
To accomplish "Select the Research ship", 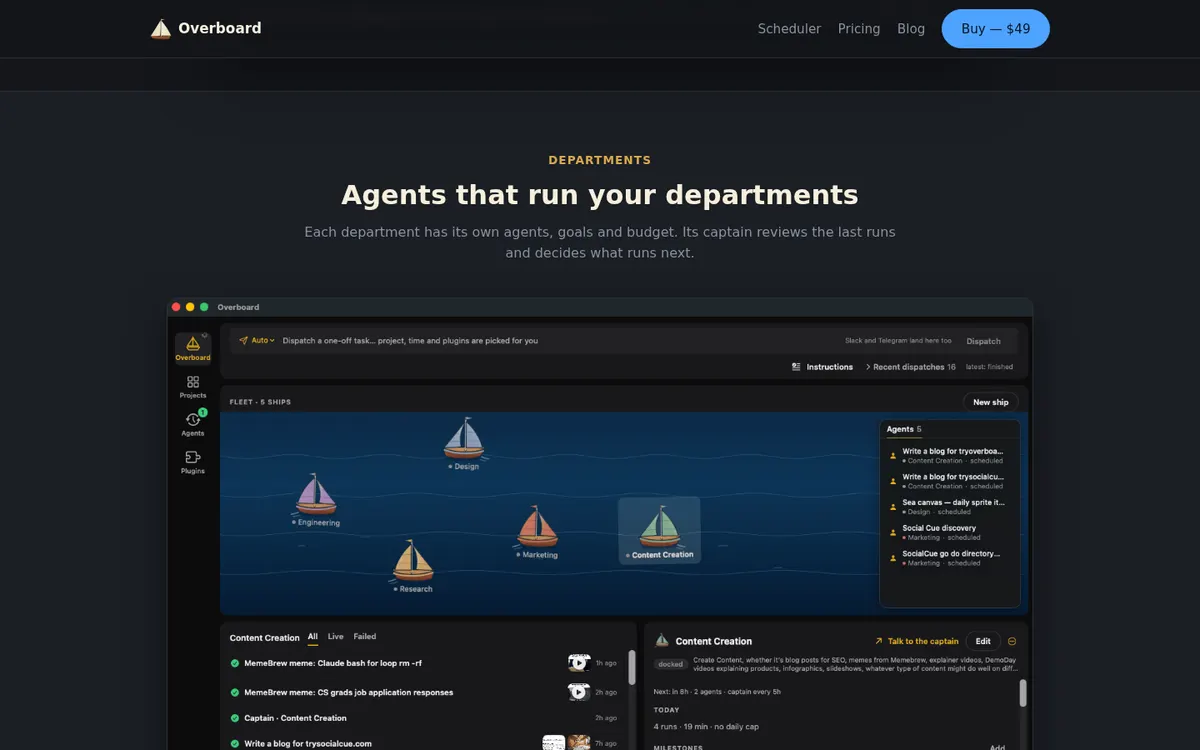I will [x=413, y=566].
